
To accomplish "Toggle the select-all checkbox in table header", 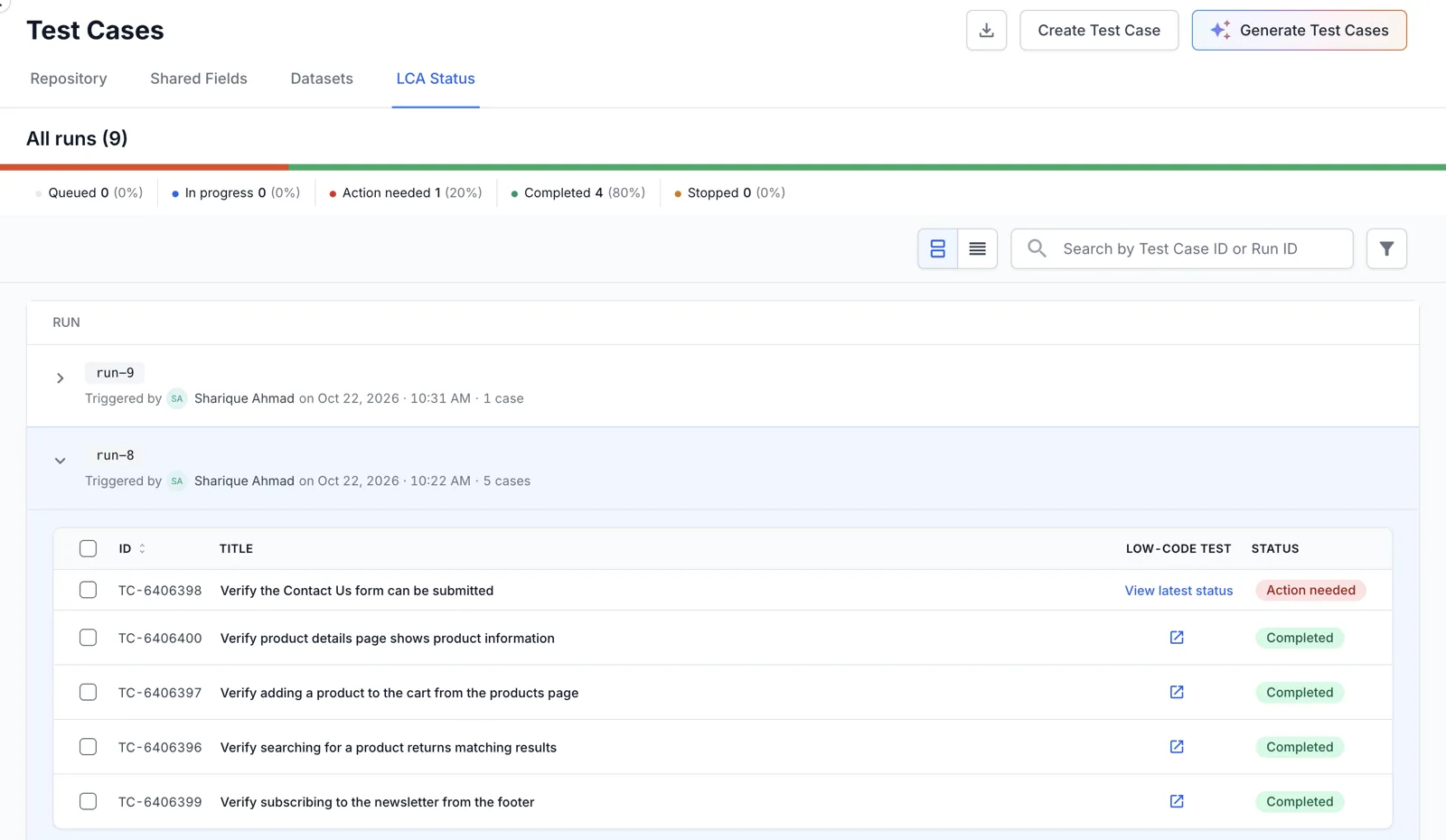I will (88, 548).
